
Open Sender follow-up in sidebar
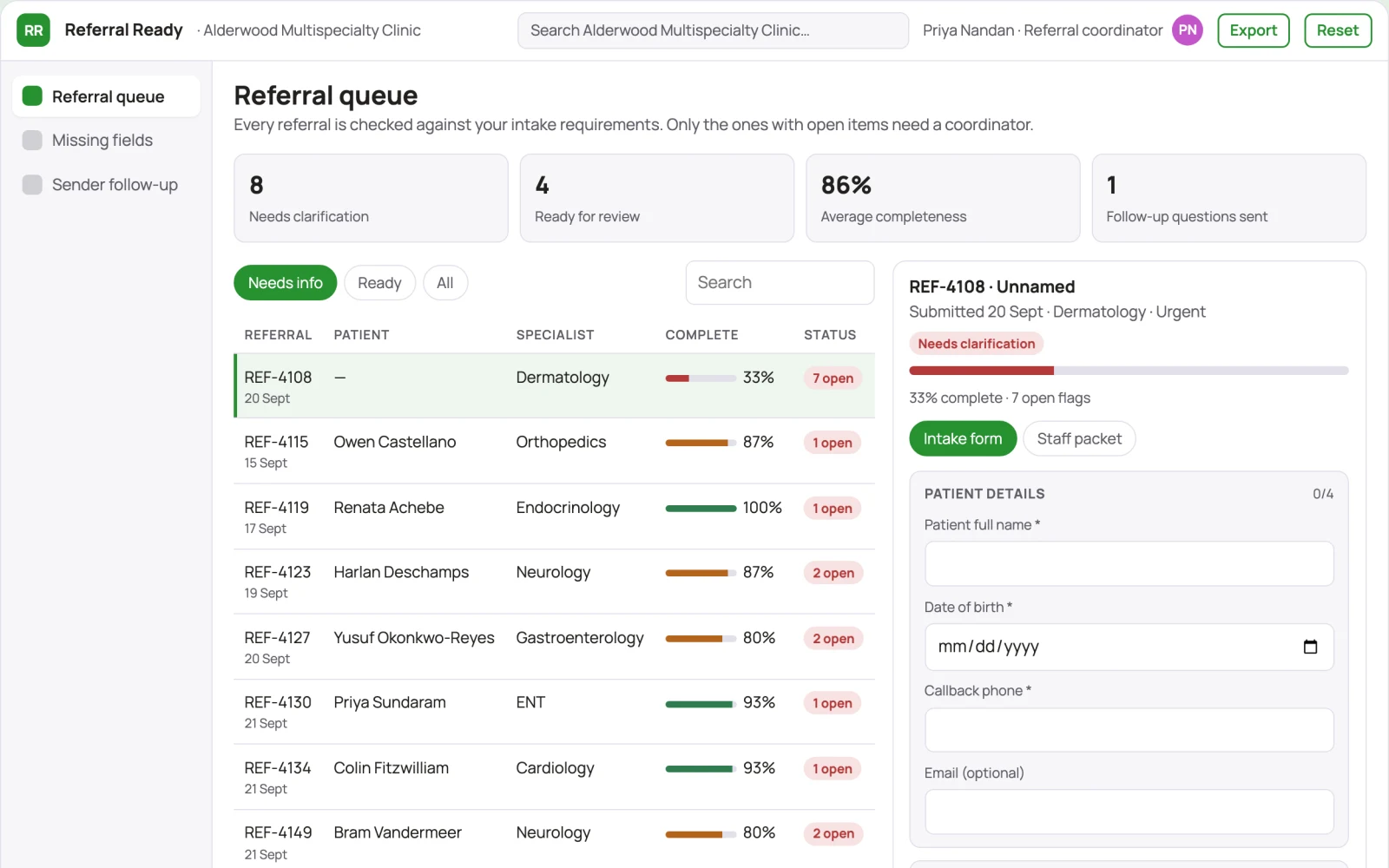point(106,184)
